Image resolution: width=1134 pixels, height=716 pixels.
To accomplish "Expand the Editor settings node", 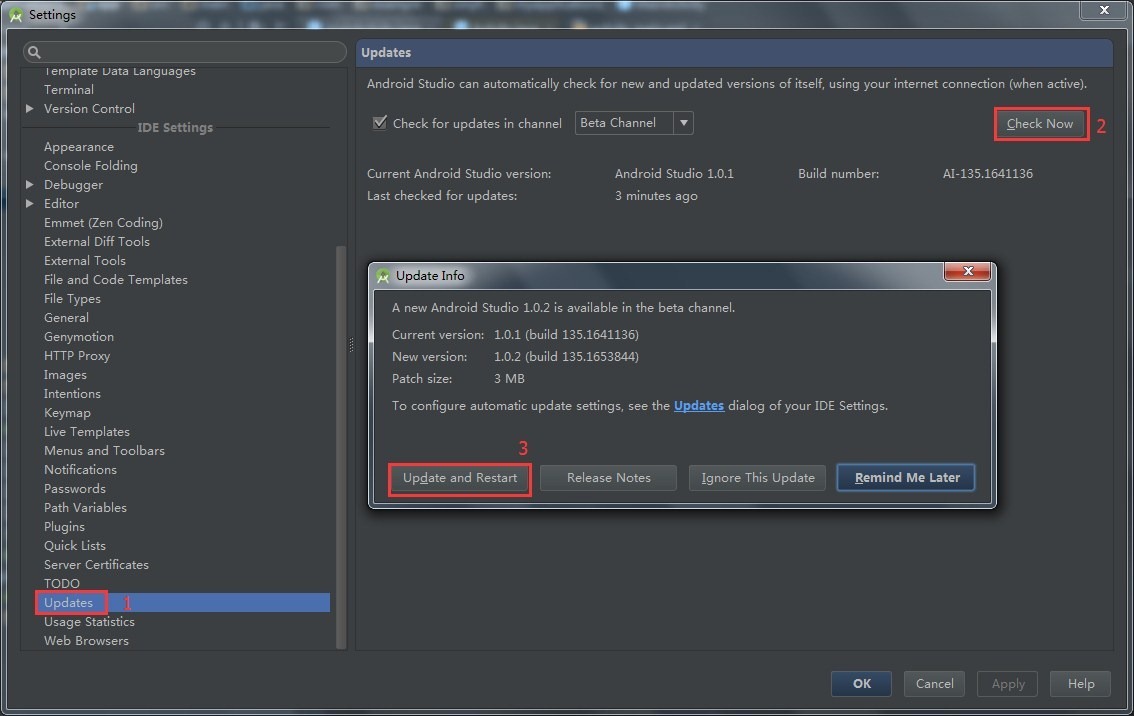I will [30, 204].
